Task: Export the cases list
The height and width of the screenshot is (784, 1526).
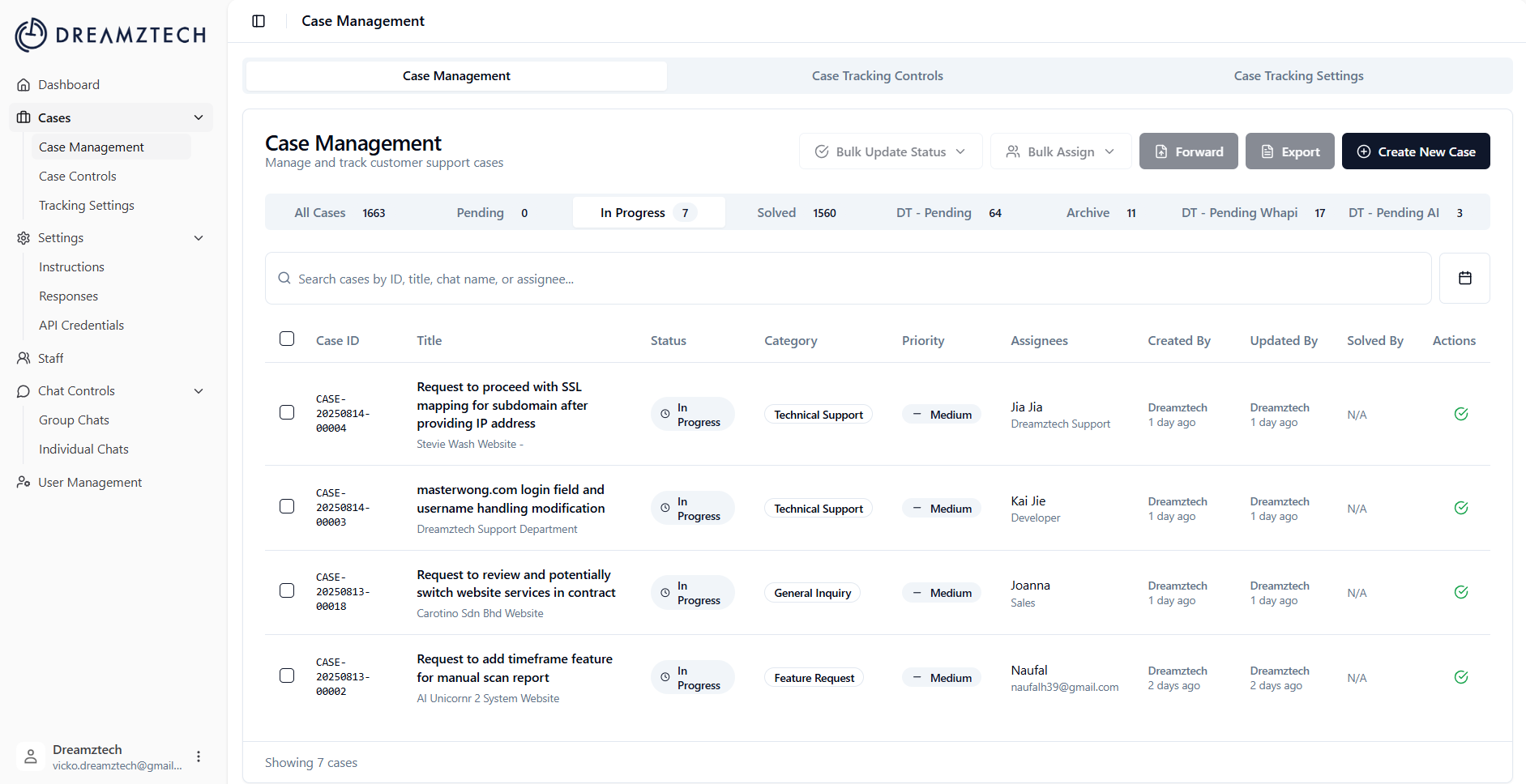Action: click(1289, 151)
